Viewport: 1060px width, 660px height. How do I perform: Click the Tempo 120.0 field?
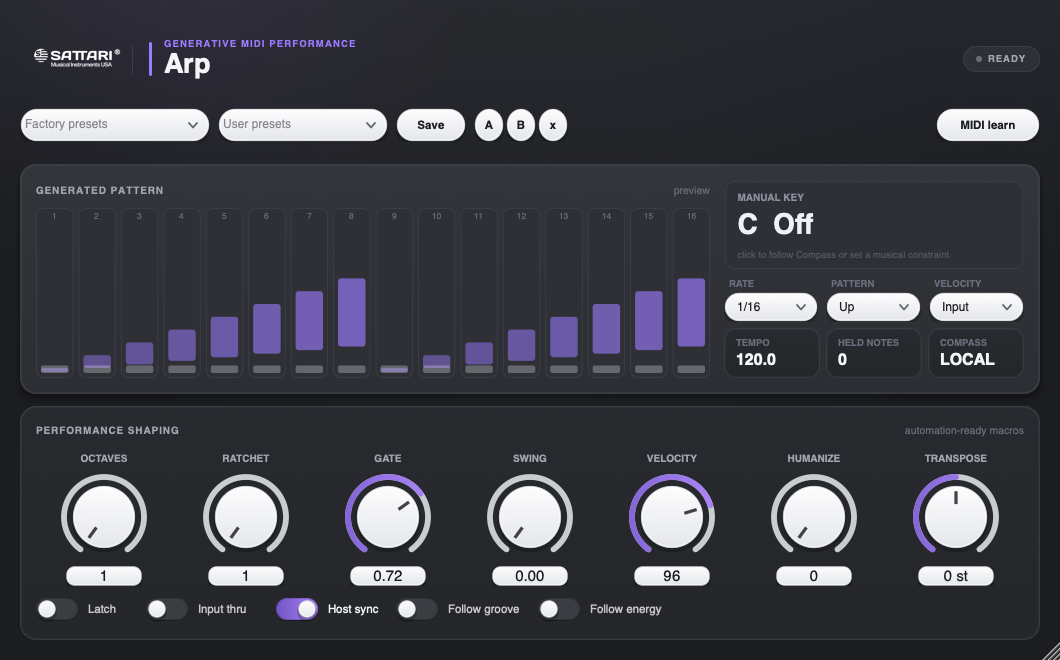771,353
